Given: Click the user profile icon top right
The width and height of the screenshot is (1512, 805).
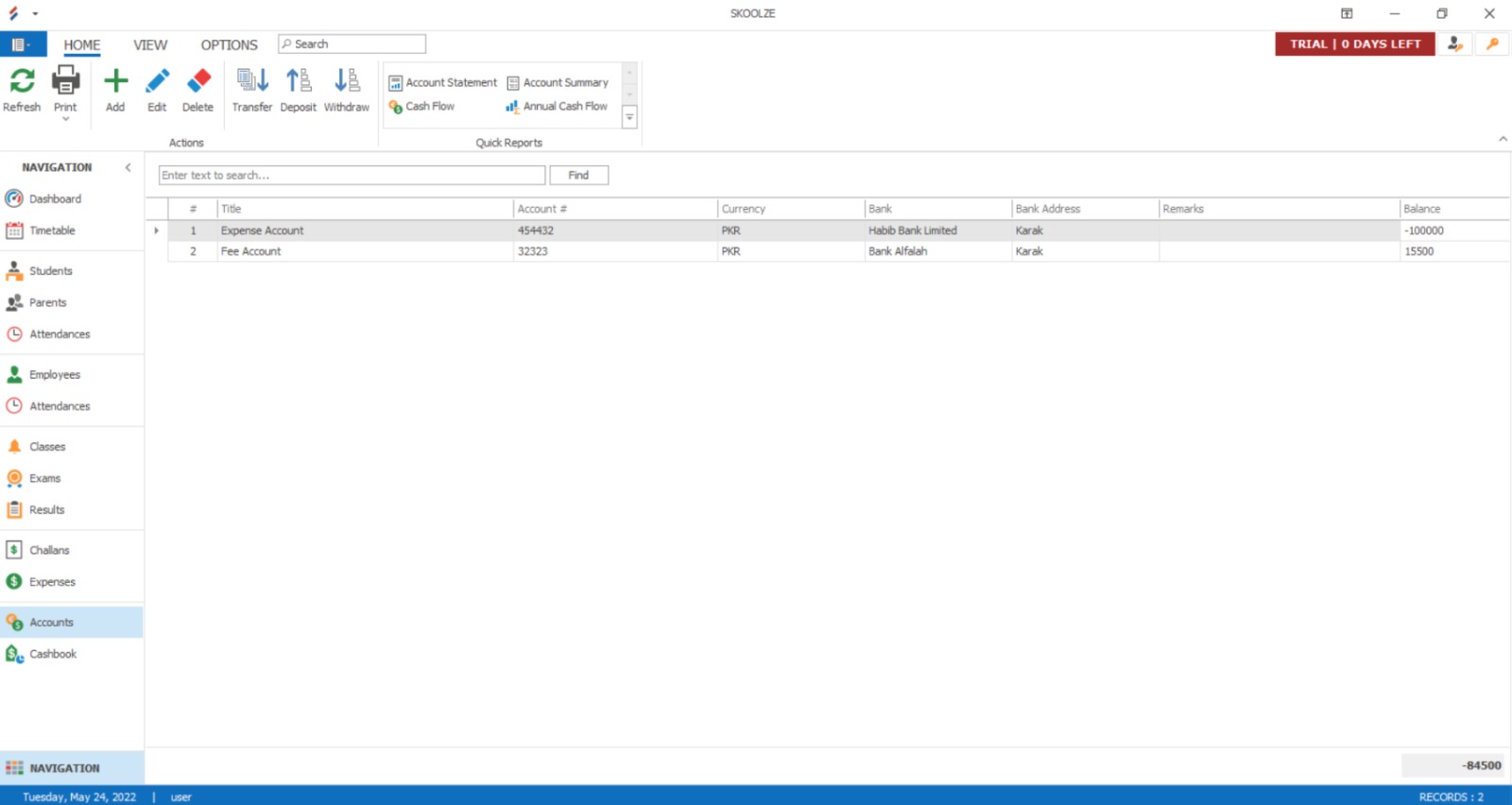Looking at the screenshot, I should pyautogui.click(x=1455, y=44).
